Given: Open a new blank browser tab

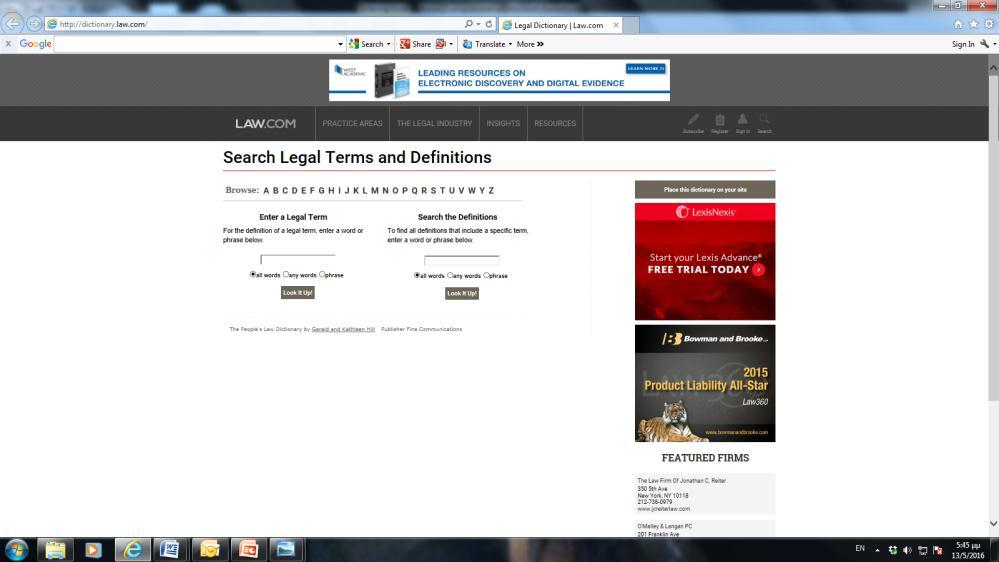Looking at the screenshot, I should point(631,25).
